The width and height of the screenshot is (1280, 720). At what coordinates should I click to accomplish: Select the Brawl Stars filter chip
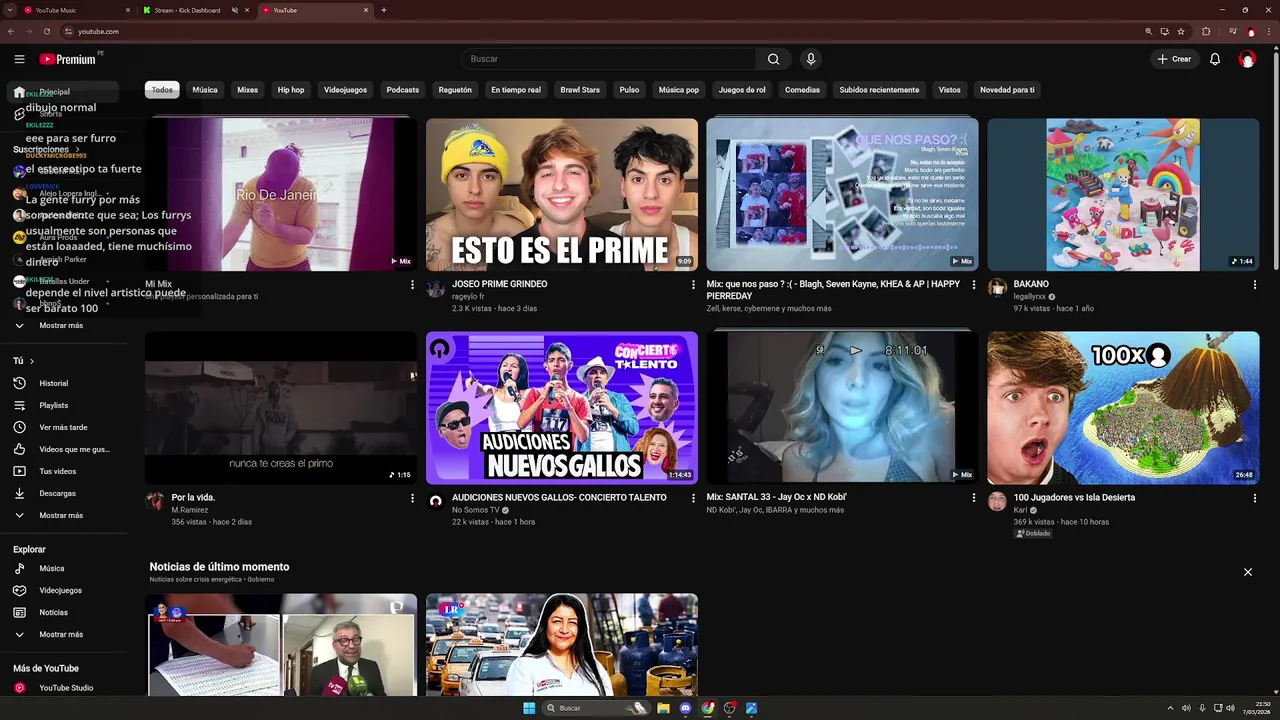[580, 90]
